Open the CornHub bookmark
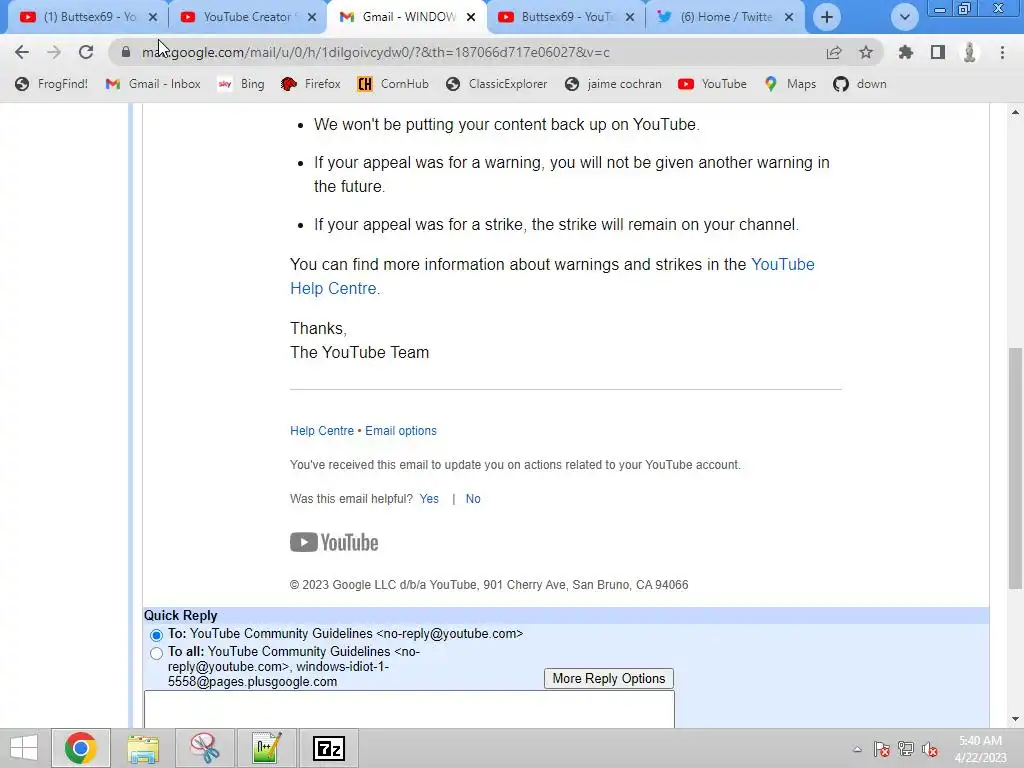 point(393,84)
